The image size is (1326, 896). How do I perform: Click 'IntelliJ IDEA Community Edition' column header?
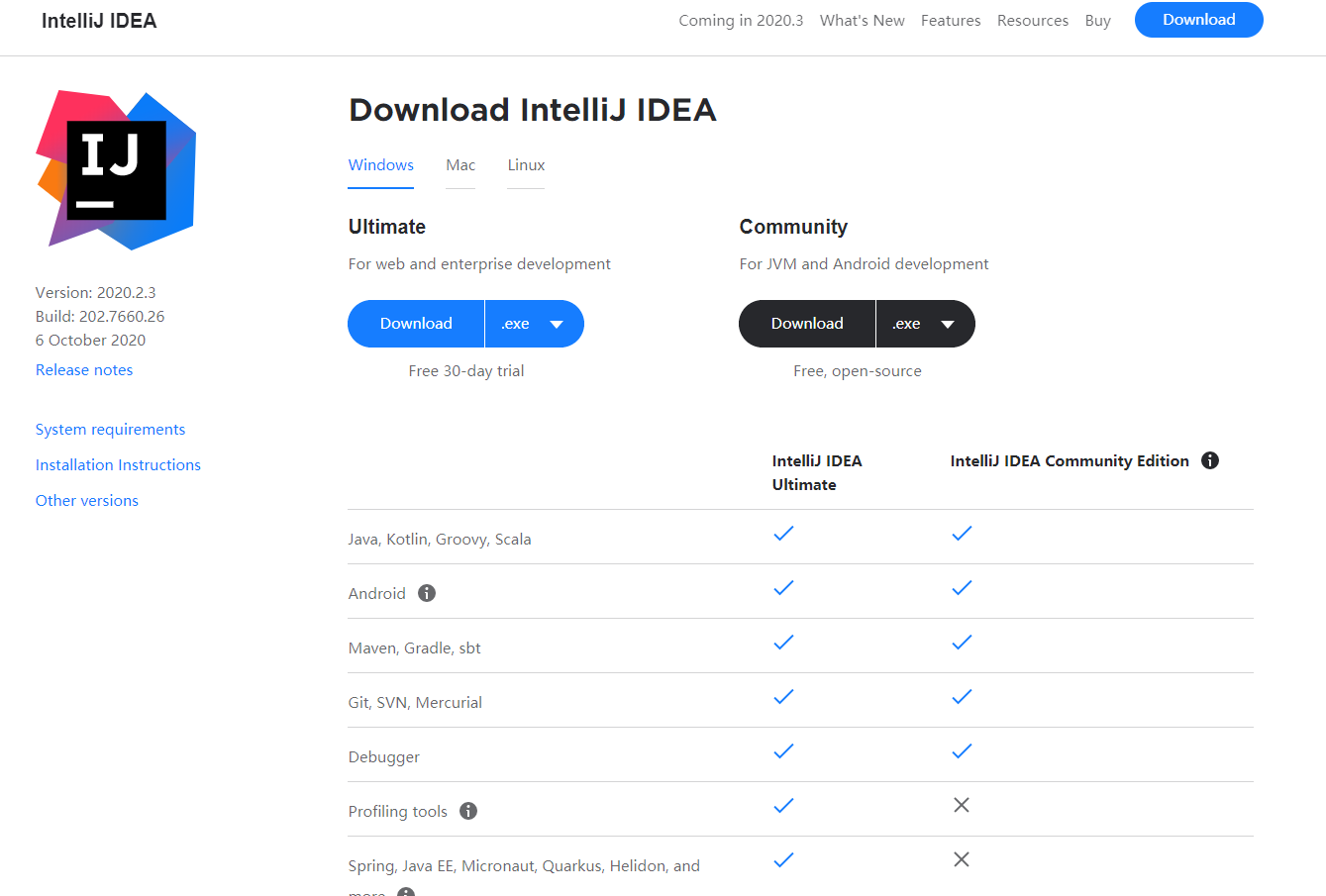1070,461
